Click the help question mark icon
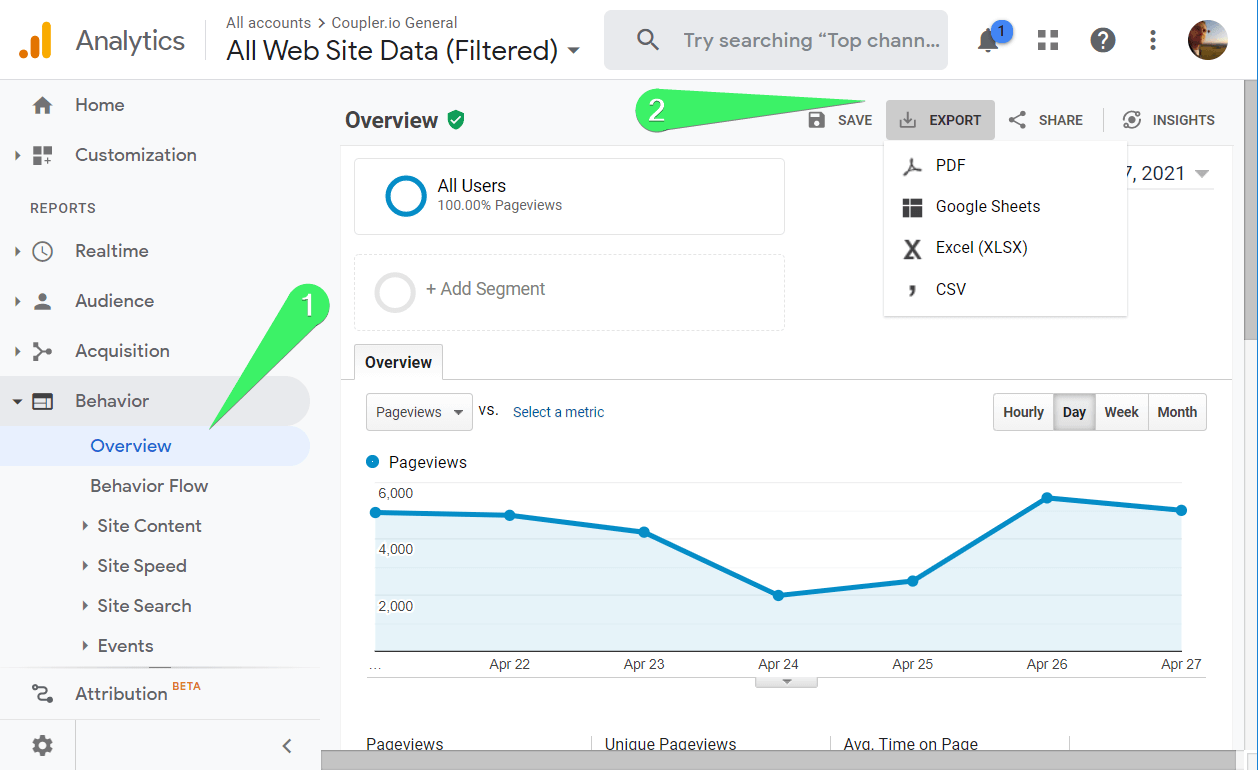Viewport: 1258px width, 770px height. click(1102, 40)
